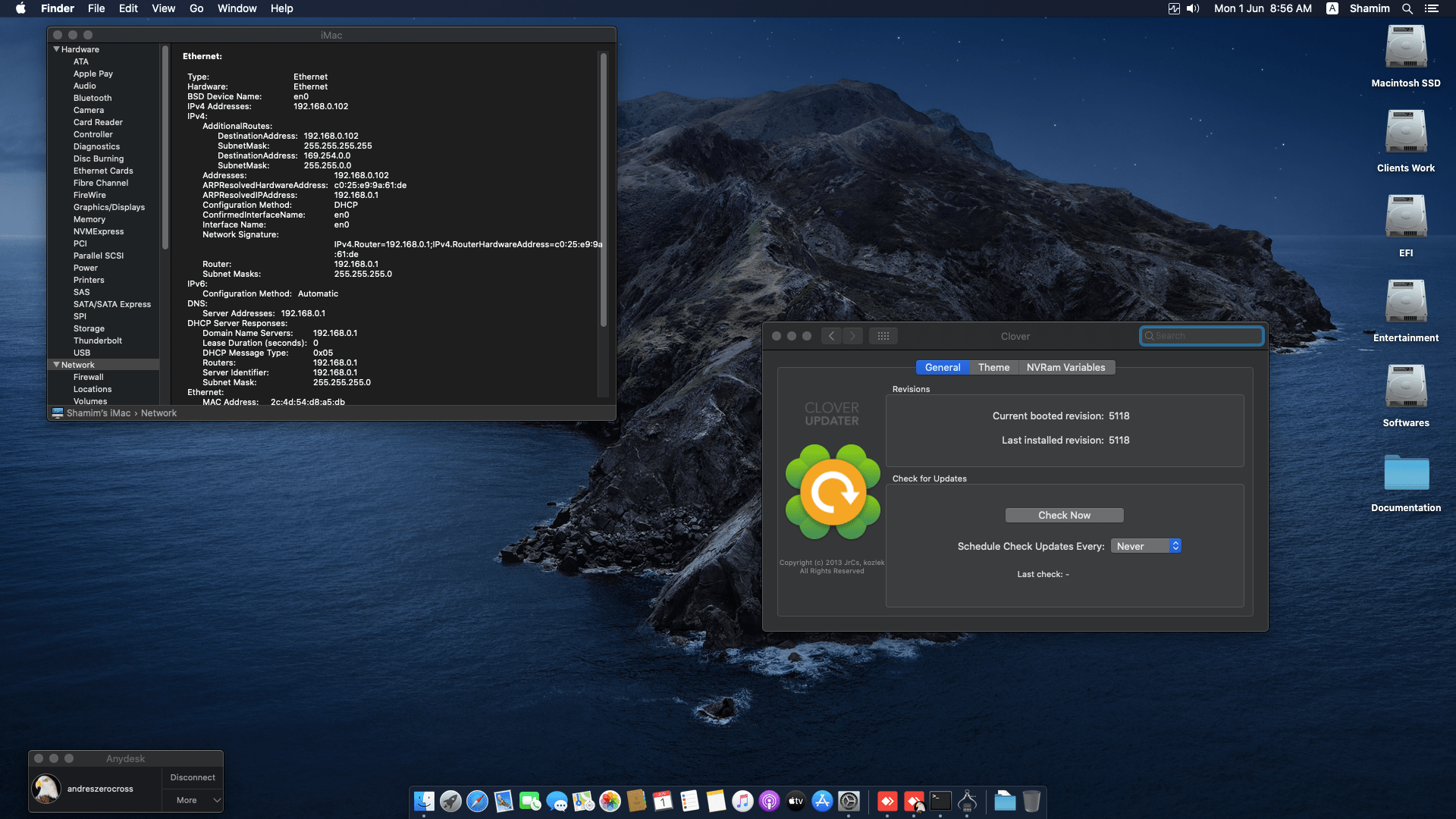The width and height of the screenshot is (1456, 819).
Task: Click Shamim's iMac in path bar
Action: point(99,413)
